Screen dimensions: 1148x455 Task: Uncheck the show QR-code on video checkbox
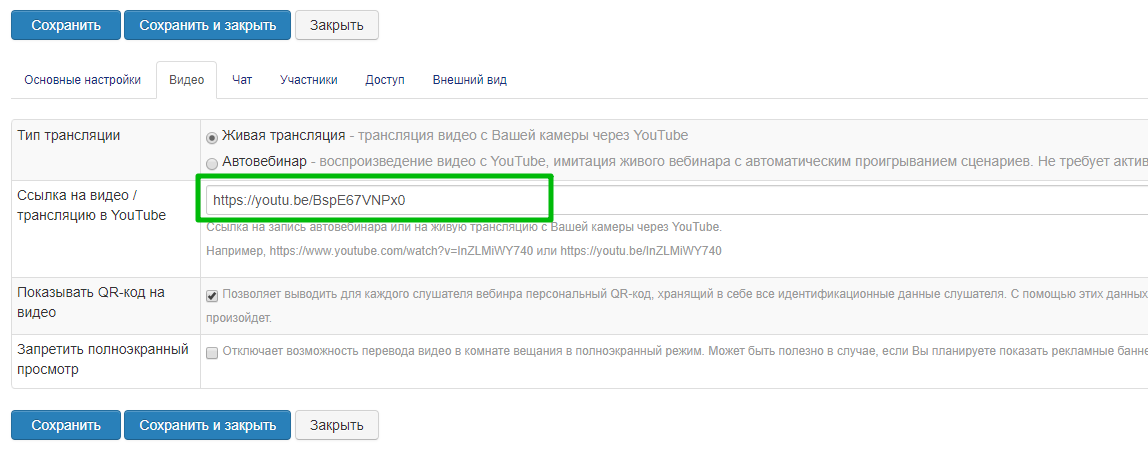click(212, 296)
